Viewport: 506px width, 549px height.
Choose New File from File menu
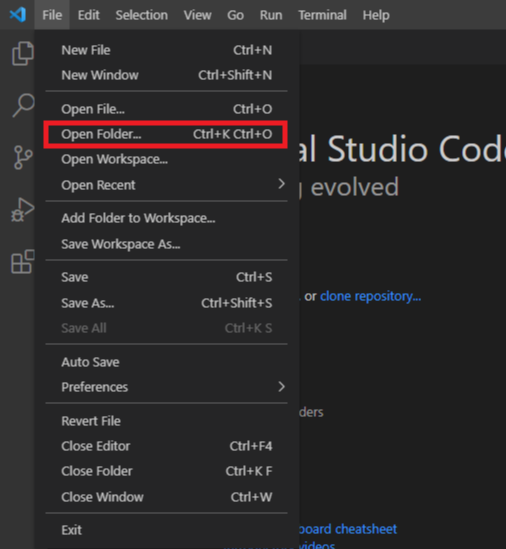coord(166,50)
